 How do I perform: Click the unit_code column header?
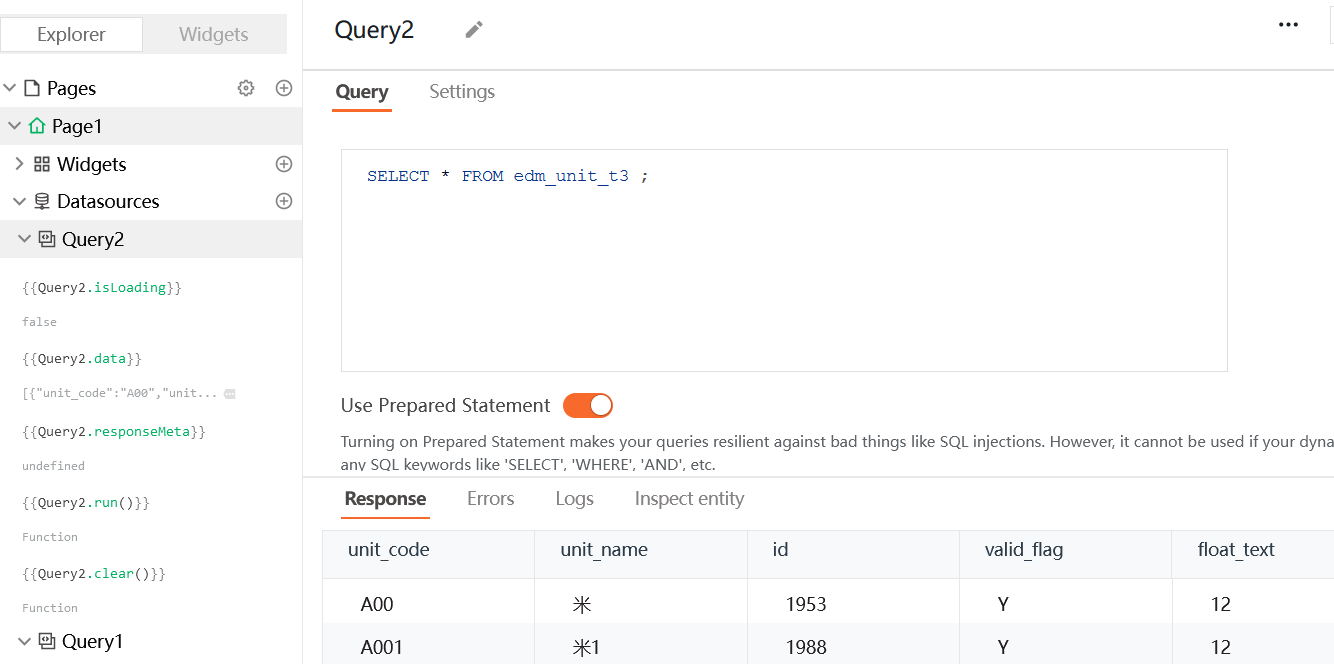[x=389, y=550]
